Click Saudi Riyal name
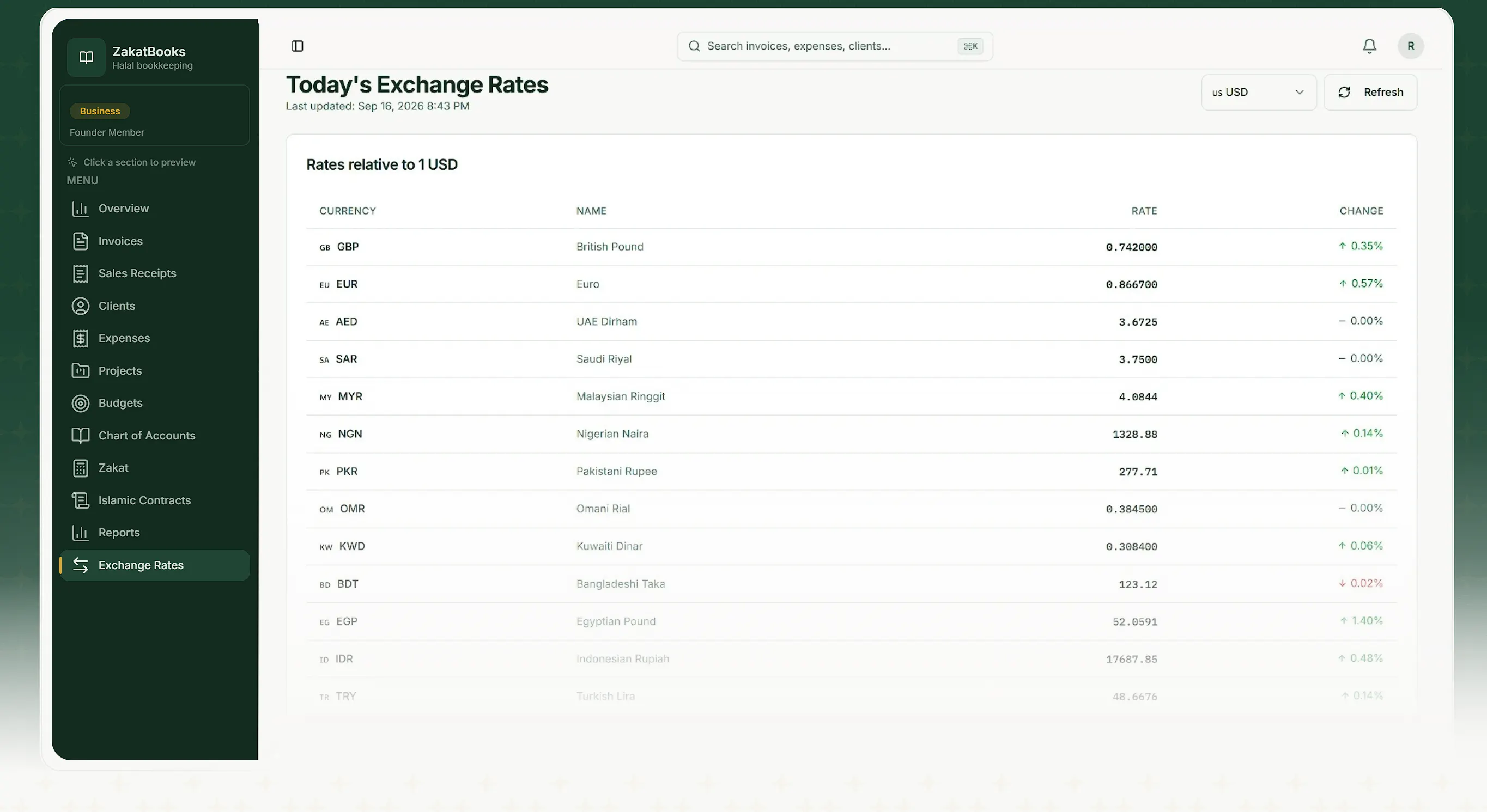Viewport: 1487px width, 812px height. pyautogui.click(x=604, y=359)
